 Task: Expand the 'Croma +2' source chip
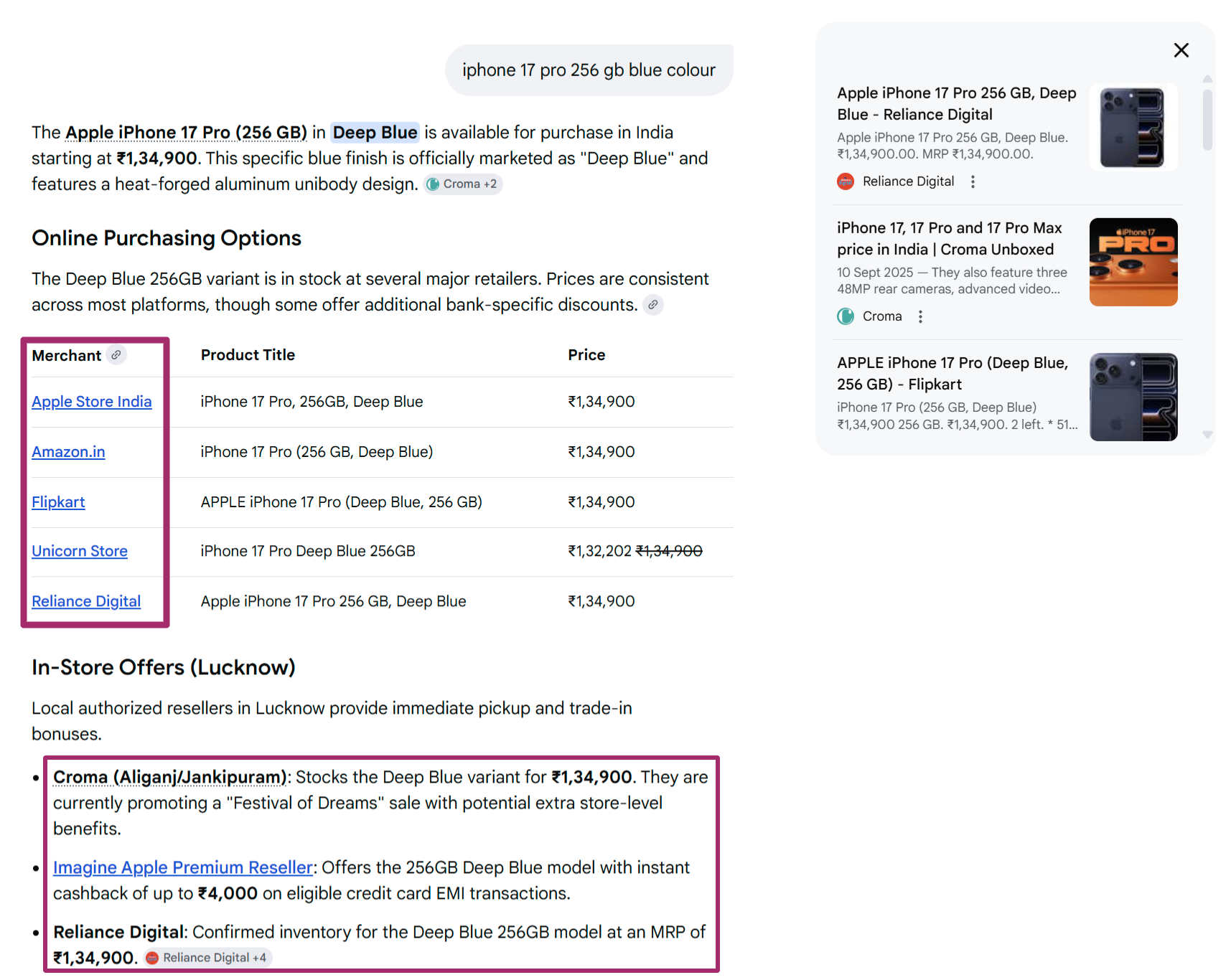[463, 184]
